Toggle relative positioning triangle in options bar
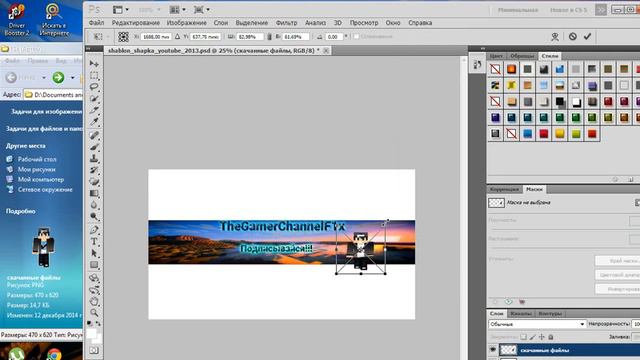The width and height of the screenshot is (640, 360). pos(177,37)
